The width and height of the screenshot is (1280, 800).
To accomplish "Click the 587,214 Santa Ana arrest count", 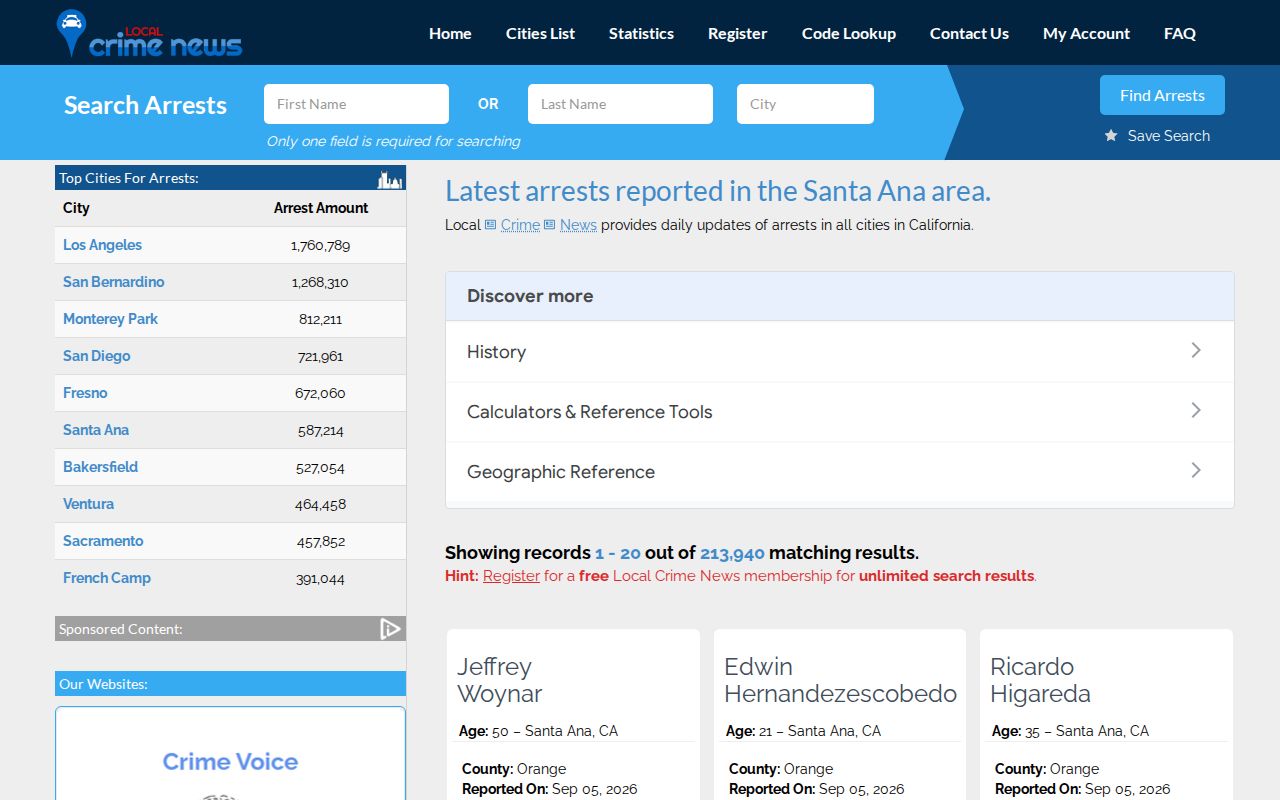I will pyautogui.click(x=320, y=430).
